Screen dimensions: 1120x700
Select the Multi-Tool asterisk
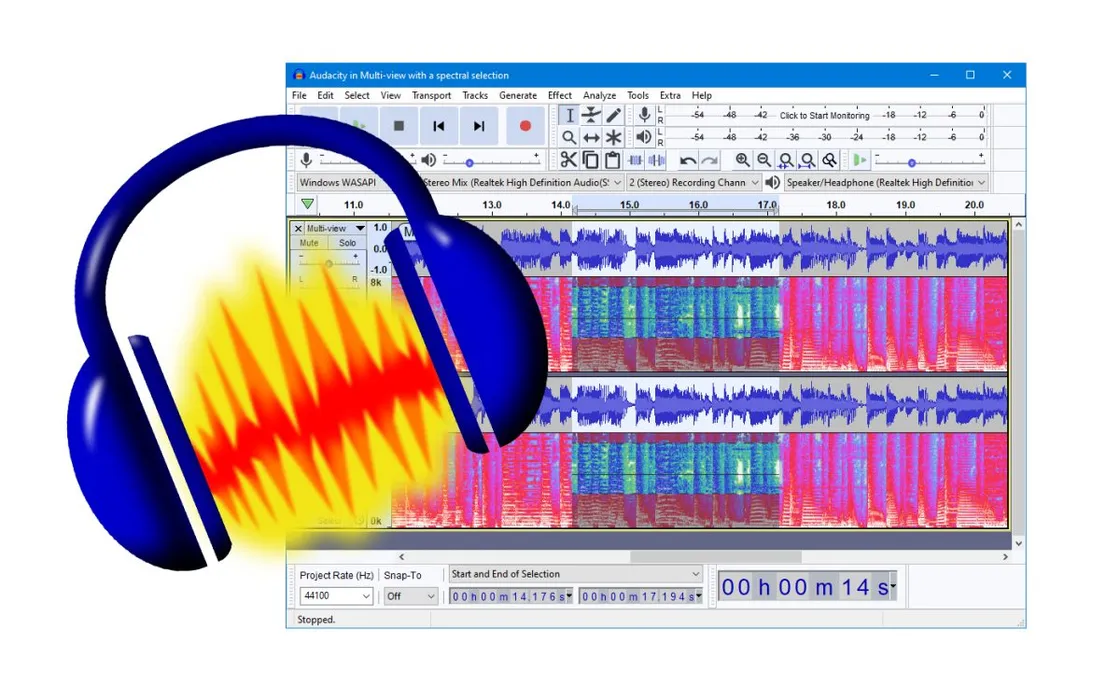(614, 137)
